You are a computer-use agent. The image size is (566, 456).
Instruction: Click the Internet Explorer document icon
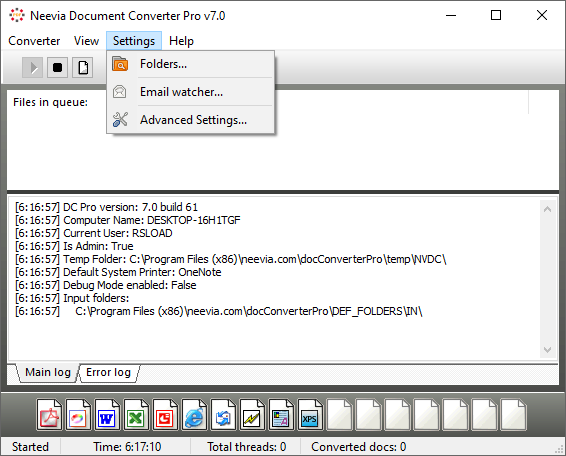point(194,414)
